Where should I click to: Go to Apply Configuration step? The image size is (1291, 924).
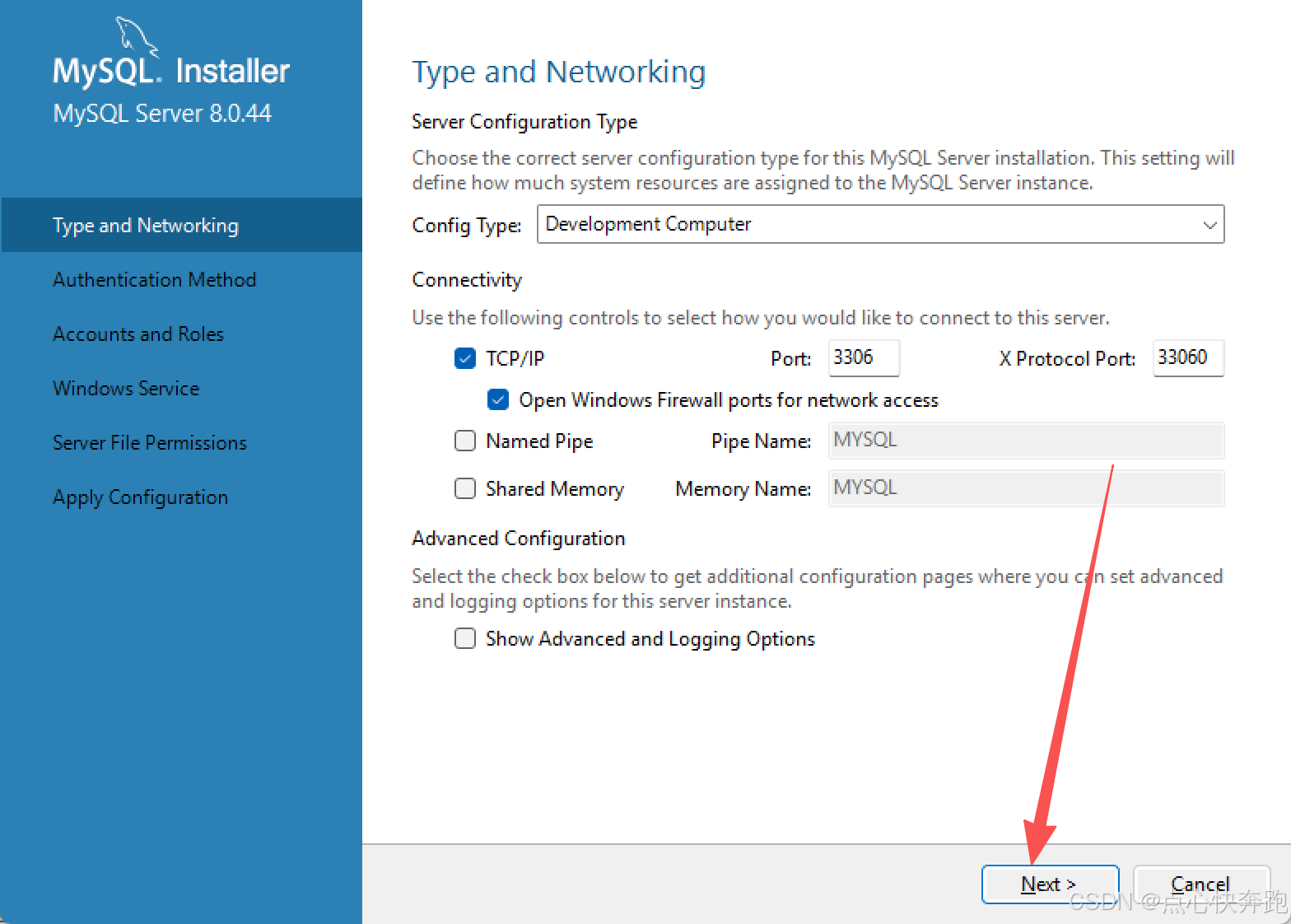tap(140, 497)
